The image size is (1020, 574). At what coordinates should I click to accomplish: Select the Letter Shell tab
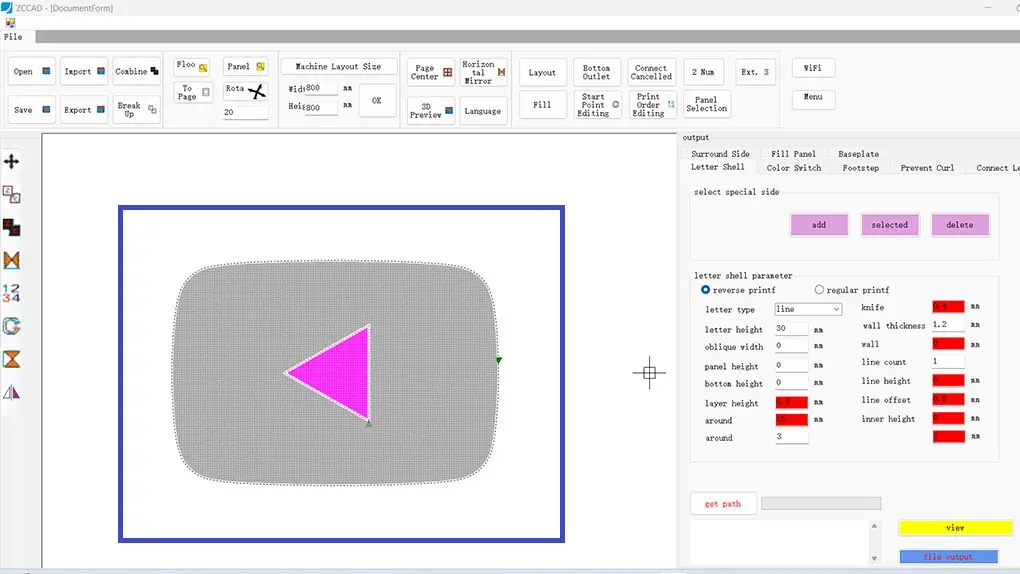coord(718,167)
